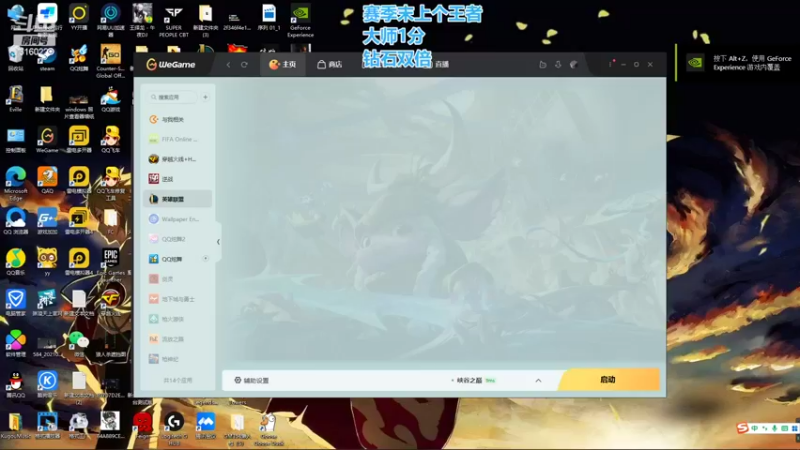Open the Eville desktop shortcut
This screenshot has height=450, width=800.
[15, 99]
